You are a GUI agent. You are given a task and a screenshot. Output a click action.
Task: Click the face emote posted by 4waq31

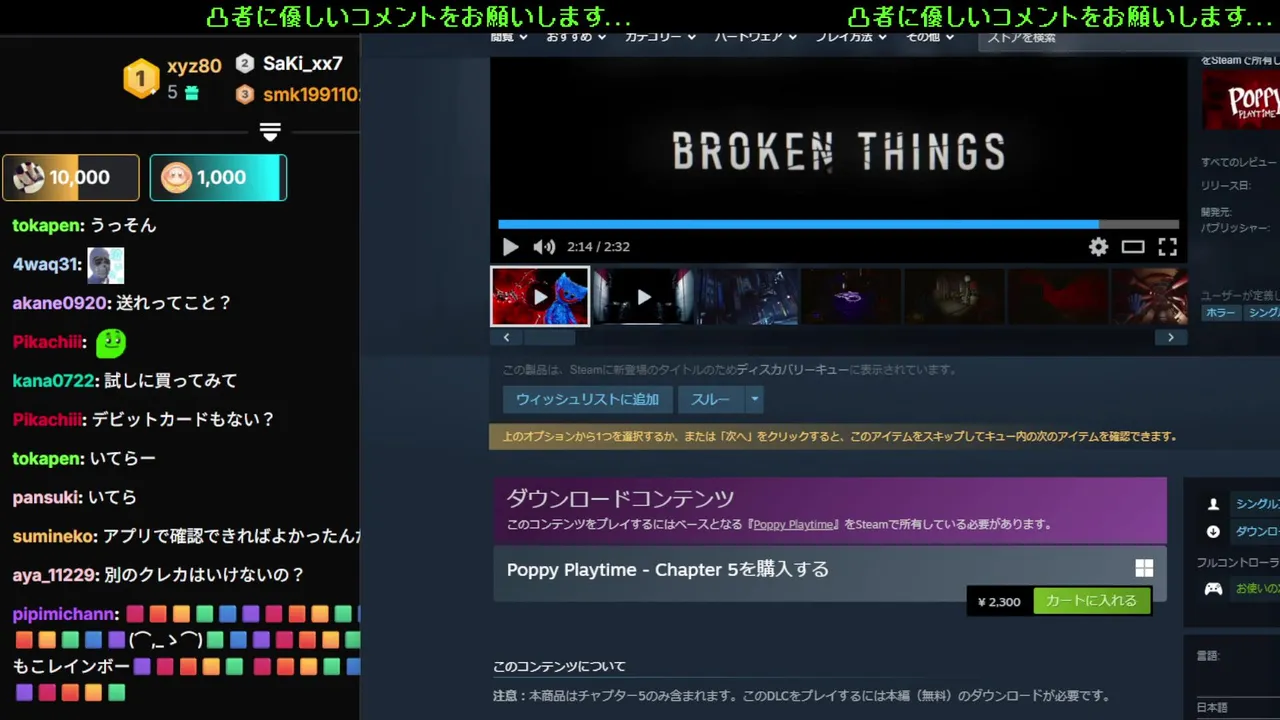[x=106, y=265]
